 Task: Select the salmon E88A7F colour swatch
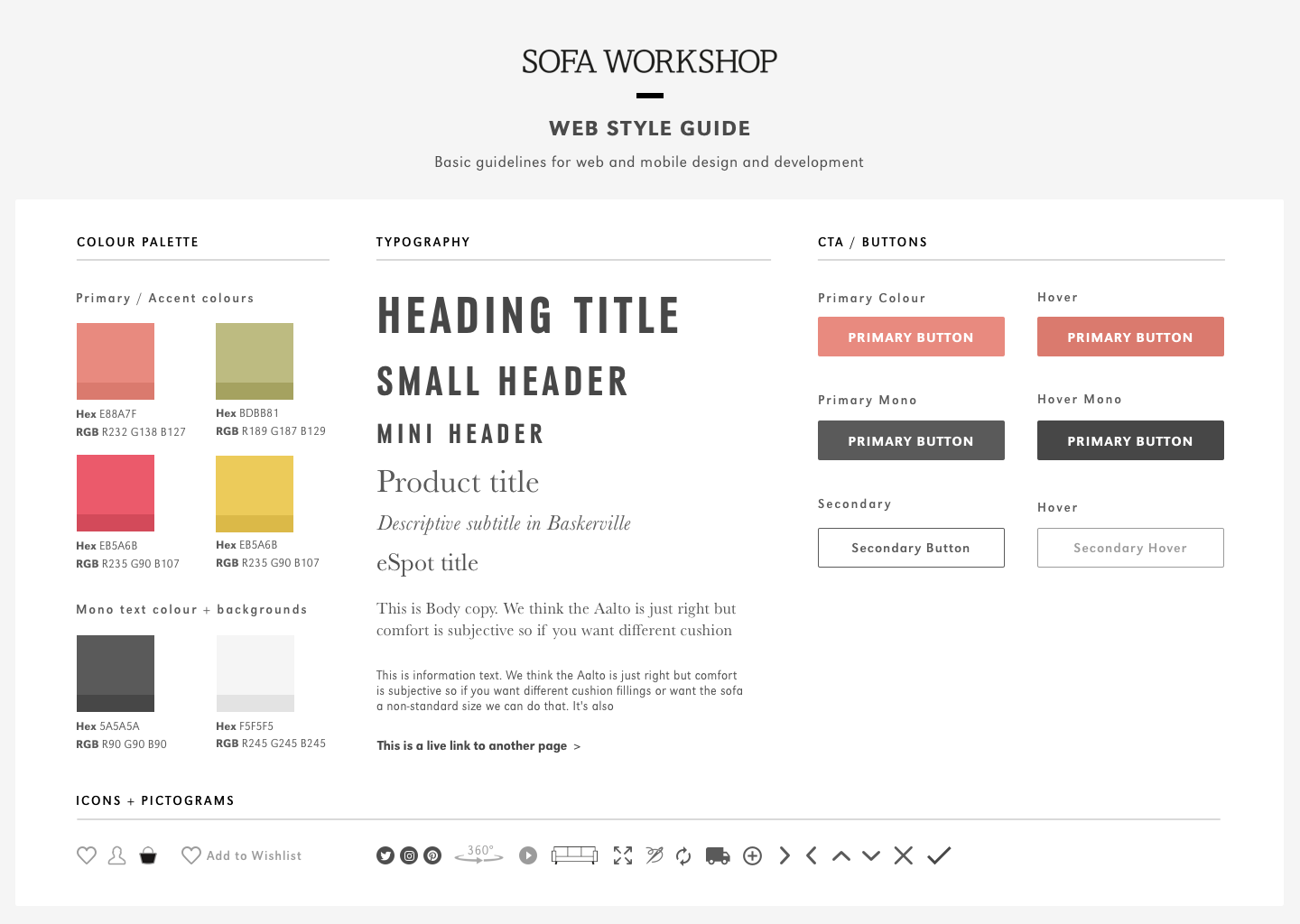tap(116, 361)
